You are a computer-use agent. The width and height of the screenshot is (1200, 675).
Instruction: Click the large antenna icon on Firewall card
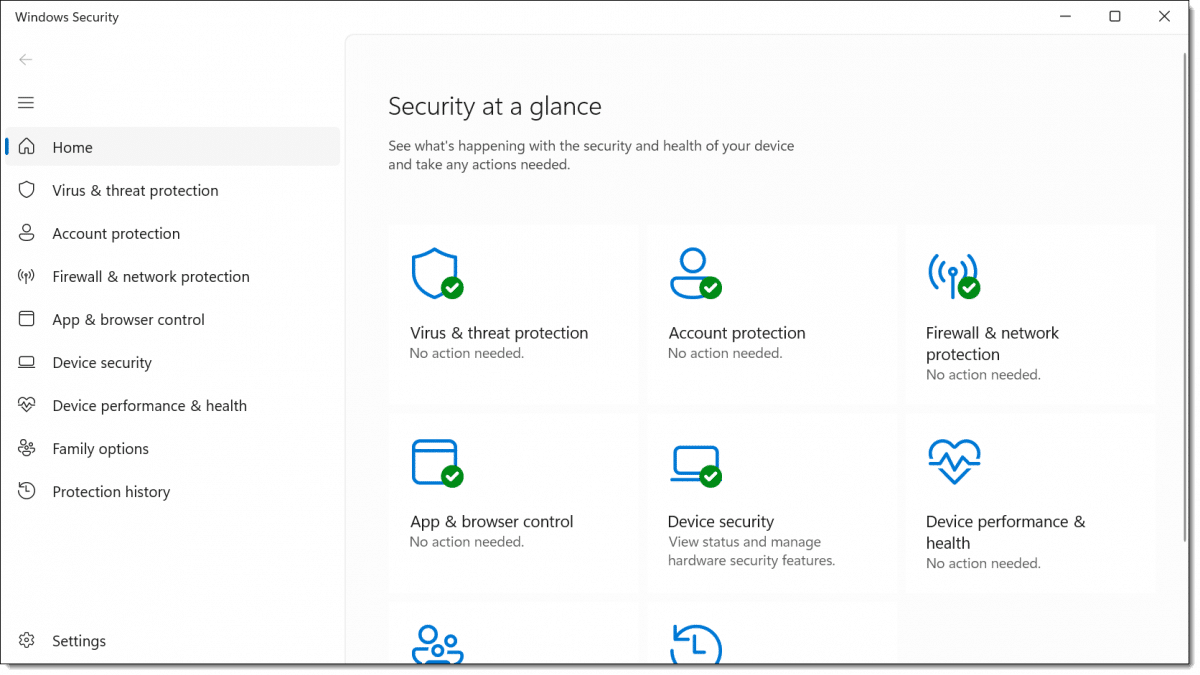[953, 275]
